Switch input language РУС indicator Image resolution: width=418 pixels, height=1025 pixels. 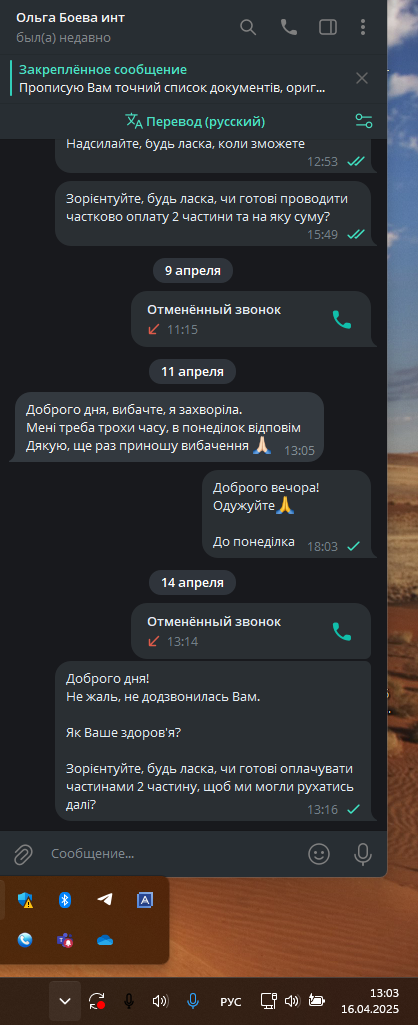tap(230, 1001)
